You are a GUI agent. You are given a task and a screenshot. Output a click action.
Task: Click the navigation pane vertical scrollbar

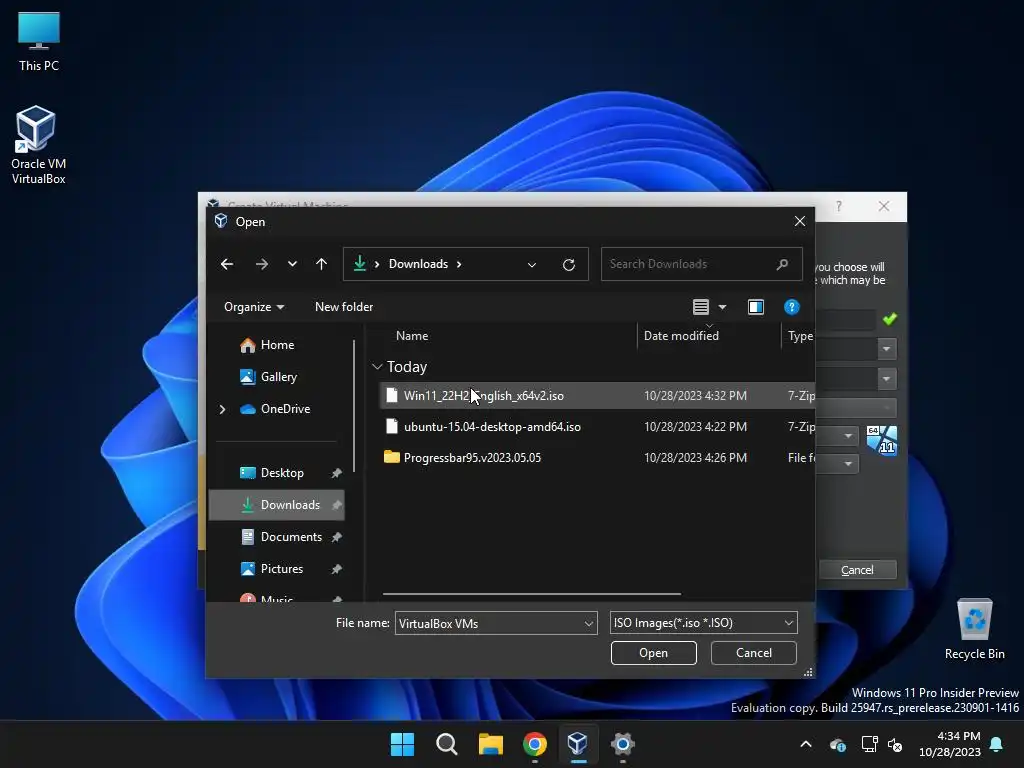point(354,405)
